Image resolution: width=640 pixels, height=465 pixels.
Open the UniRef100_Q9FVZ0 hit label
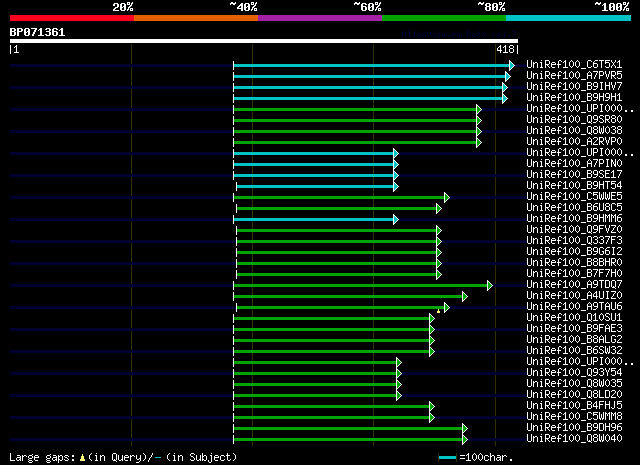click(x=574, y=230)
